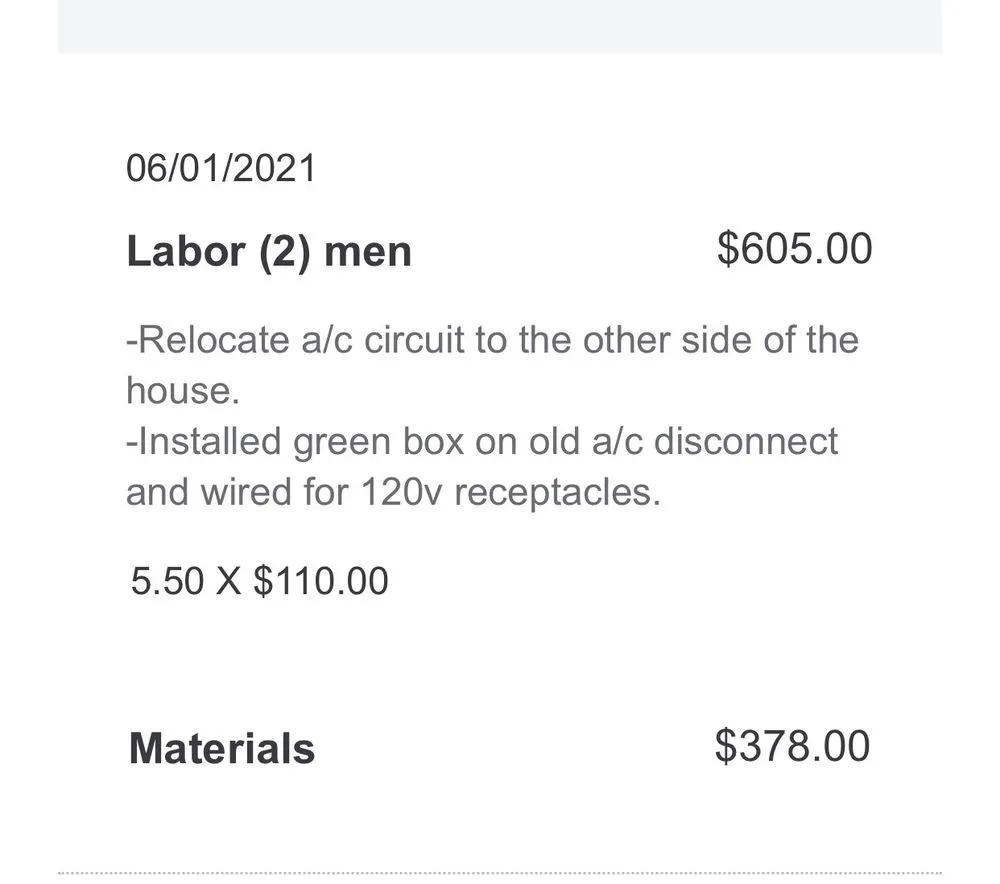Click the dotted divider line below Materials
Viewport: 1000px width, 884px height.
pyautogui.click(x=500, y=873)
